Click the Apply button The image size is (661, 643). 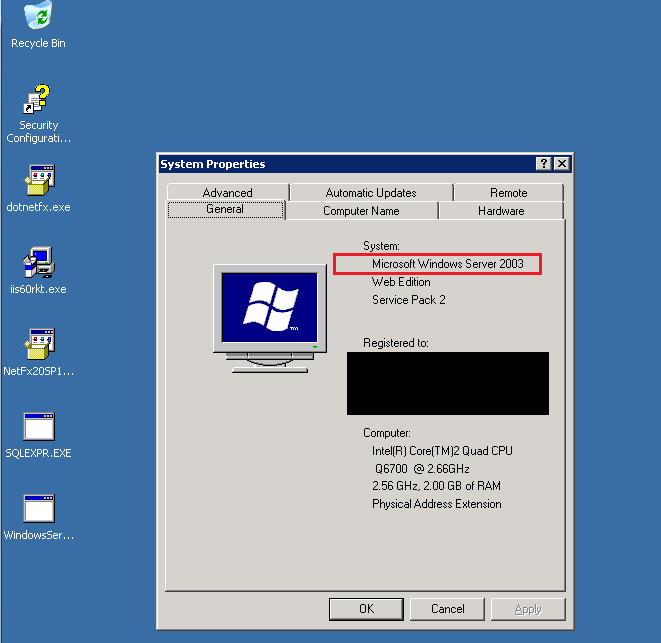[x=528, y=609]
